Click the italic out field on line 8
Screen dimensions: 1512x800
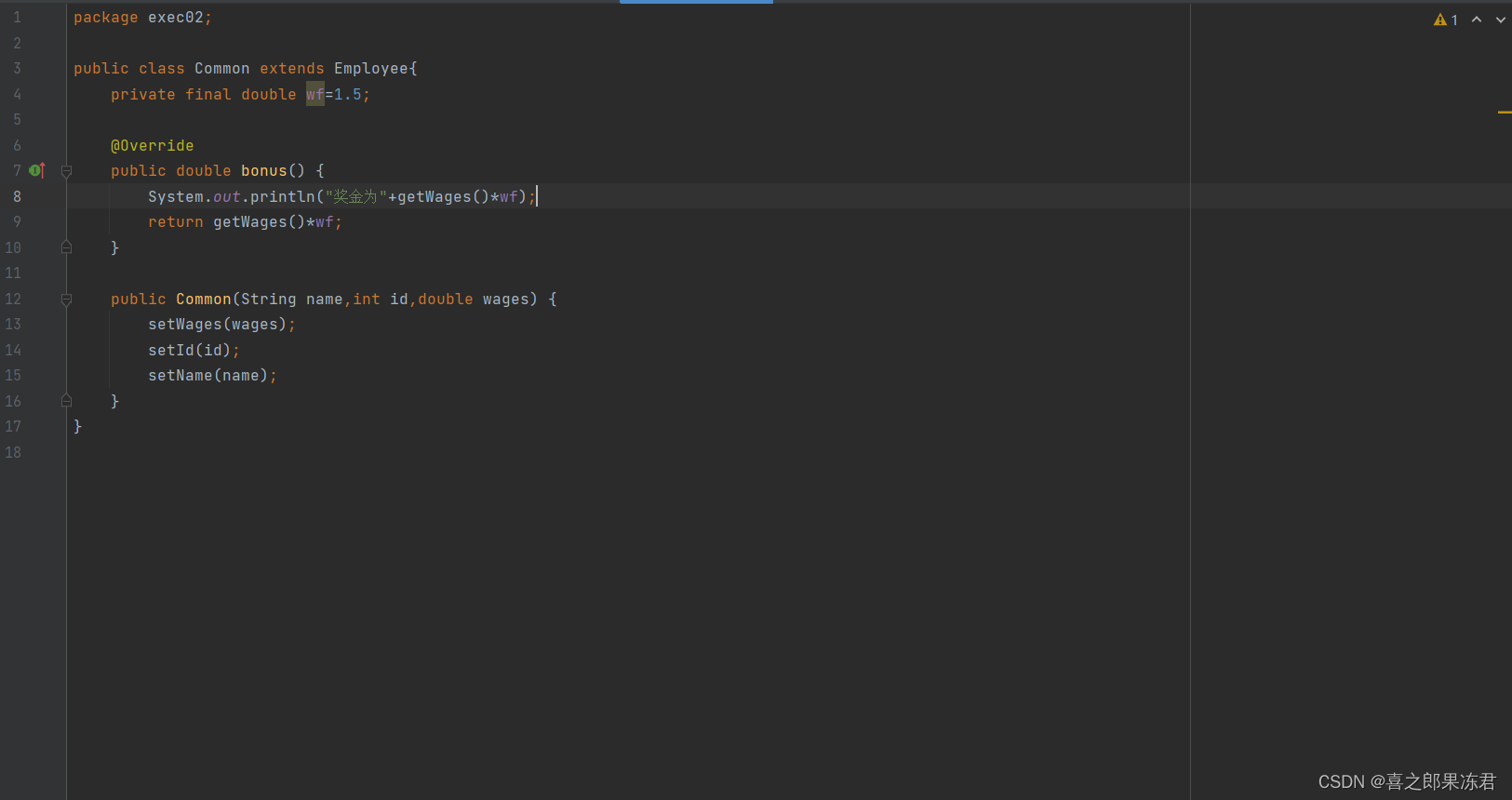[x=227, y=196]
